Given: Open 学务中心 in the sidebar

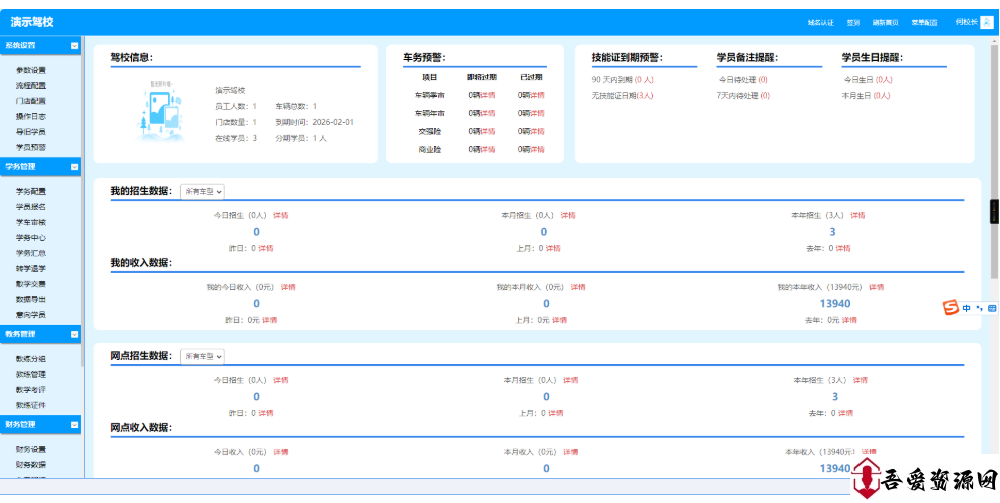Looking at the screenshot, I should tap(31, 237).
